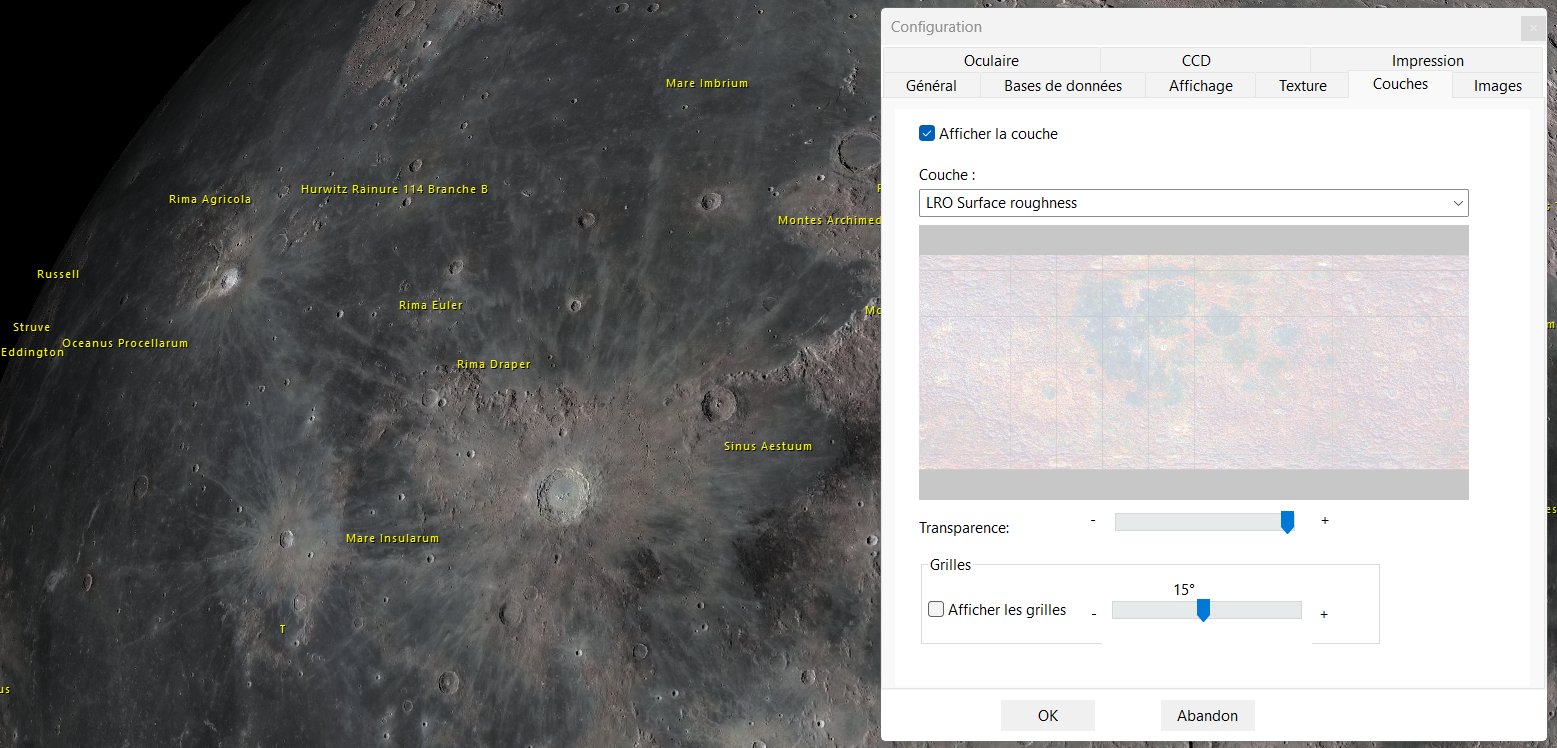Switch to the Impression tab
The width and height of the screenshot is (1557, 748).
[1427, 61]
